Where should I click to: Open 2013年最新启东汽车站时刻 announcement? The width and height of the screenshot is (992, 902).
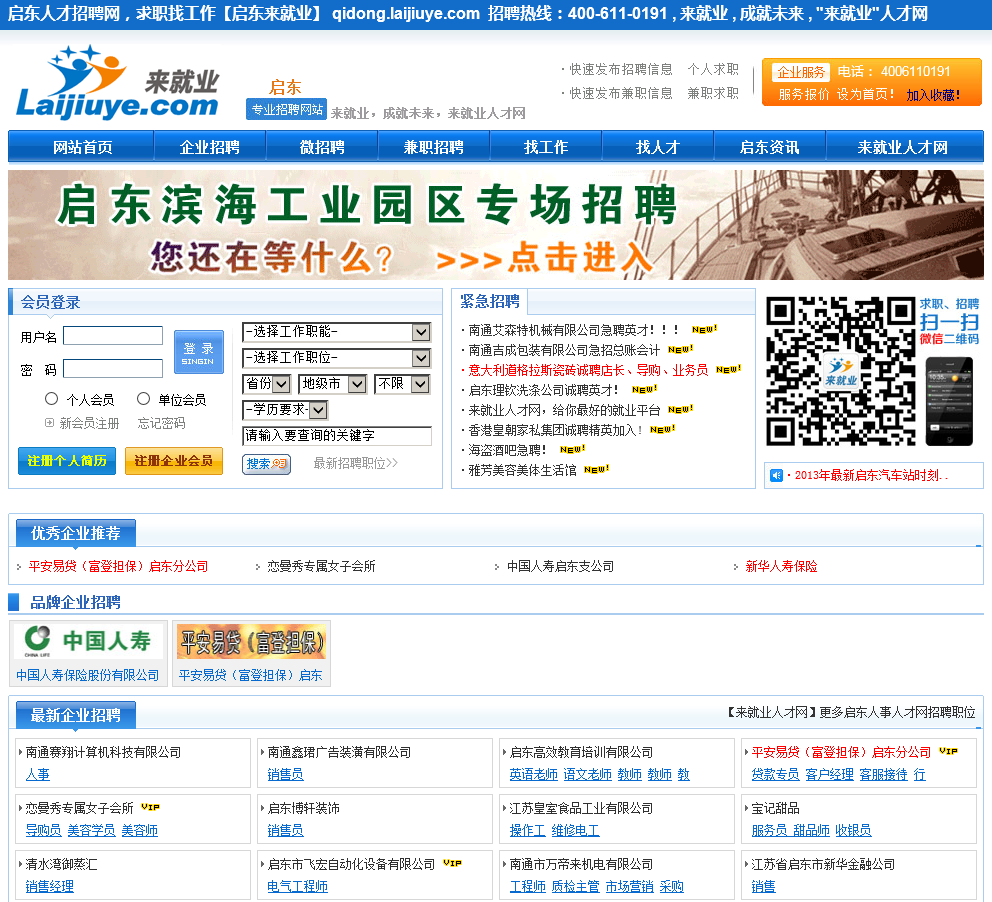[x=871, y=475]
